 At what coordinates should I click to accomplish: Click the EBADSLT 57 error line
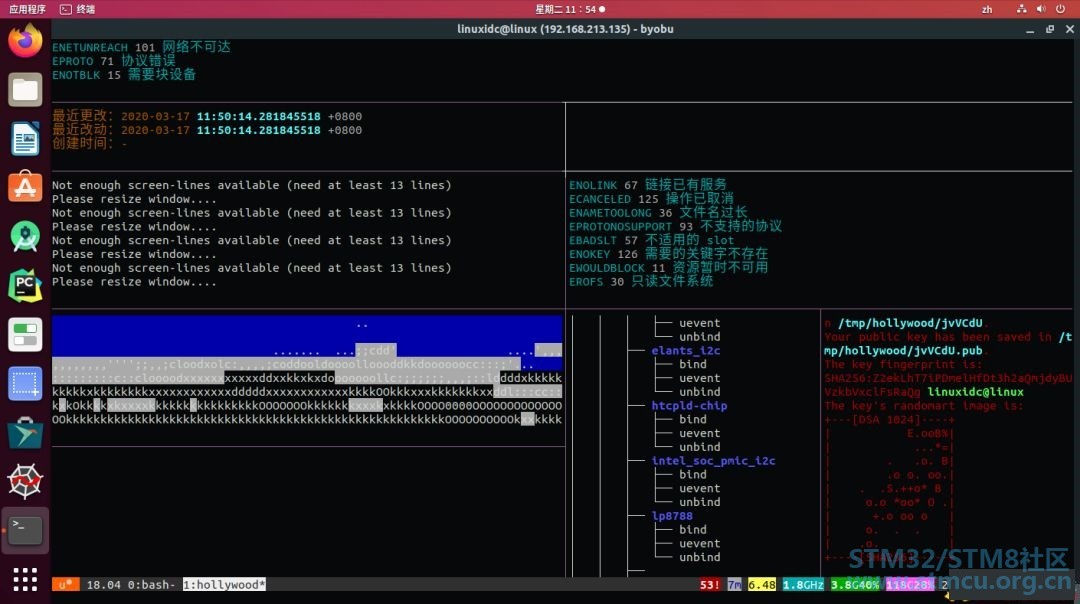(652, 240)
